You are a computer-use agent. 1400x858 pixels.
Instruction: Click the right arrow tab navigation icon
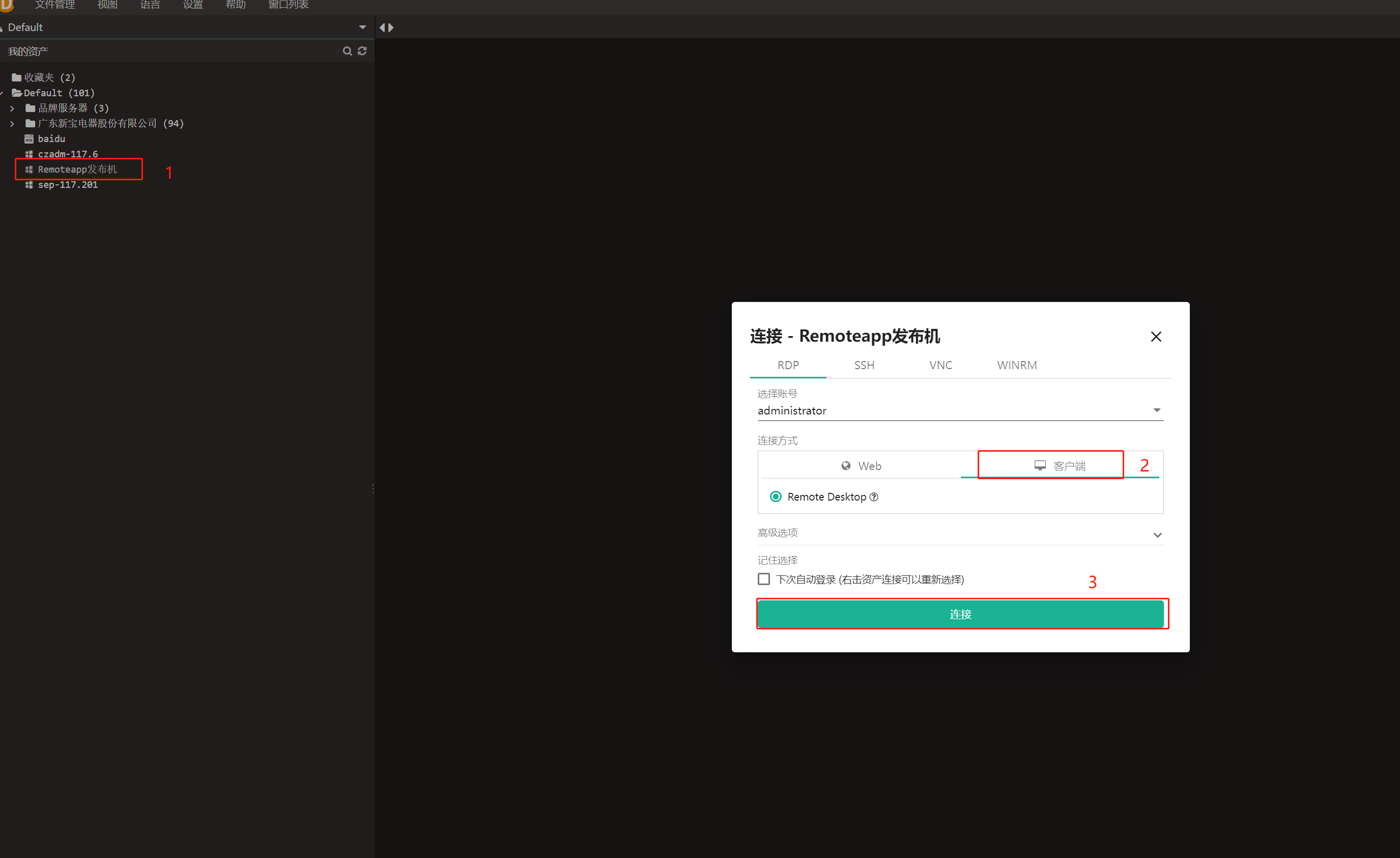[x=391, y=27]
